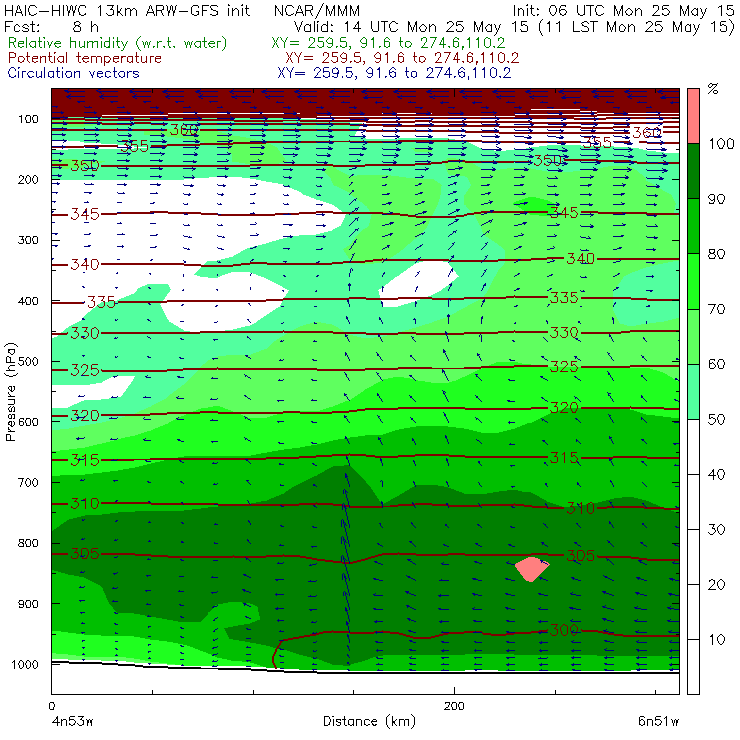
Task: Click the green 'Relative humidity (w.r.t. water)' label
Action: (x=118, y=43)
